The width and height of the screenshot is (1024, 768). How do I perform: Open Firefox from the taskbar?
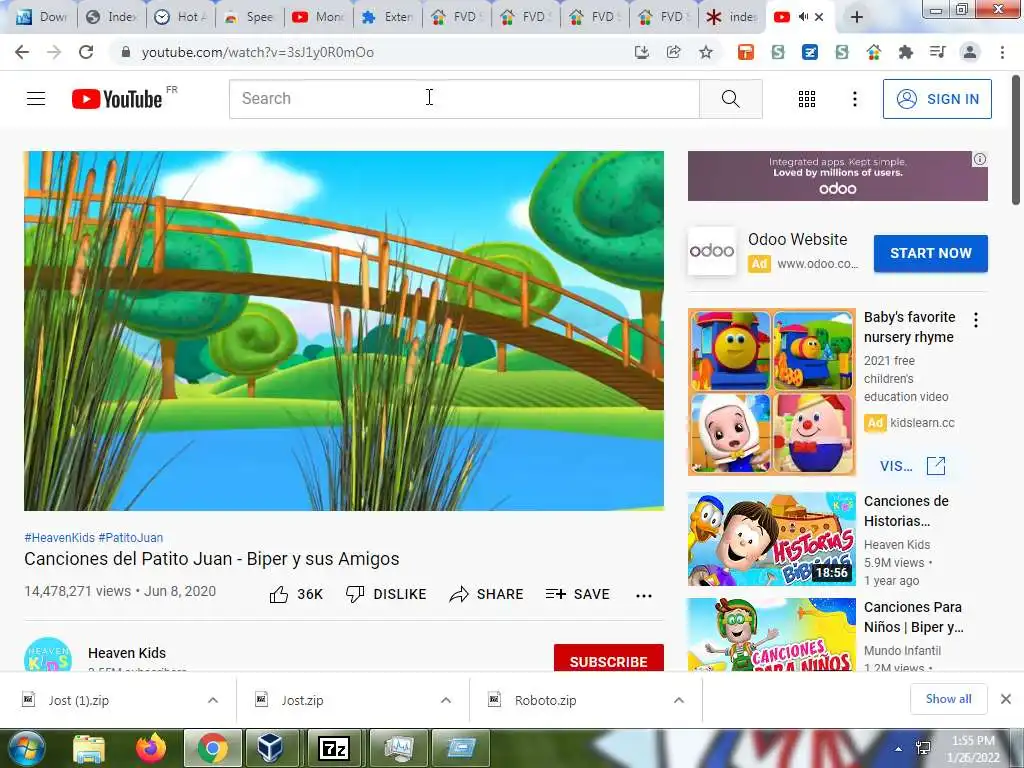click(x=151, y=748)
